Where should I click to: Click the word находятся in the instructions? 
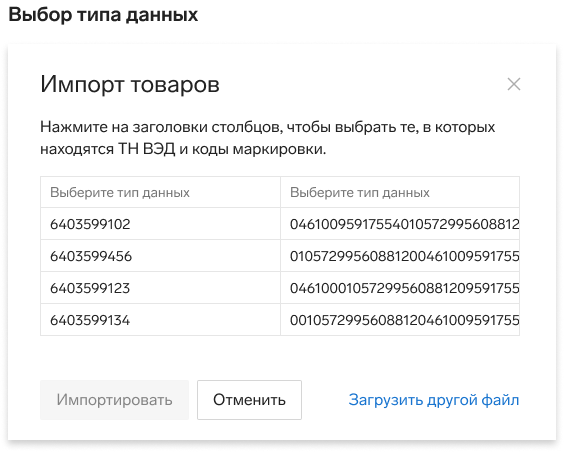click(x=77, y=150)
